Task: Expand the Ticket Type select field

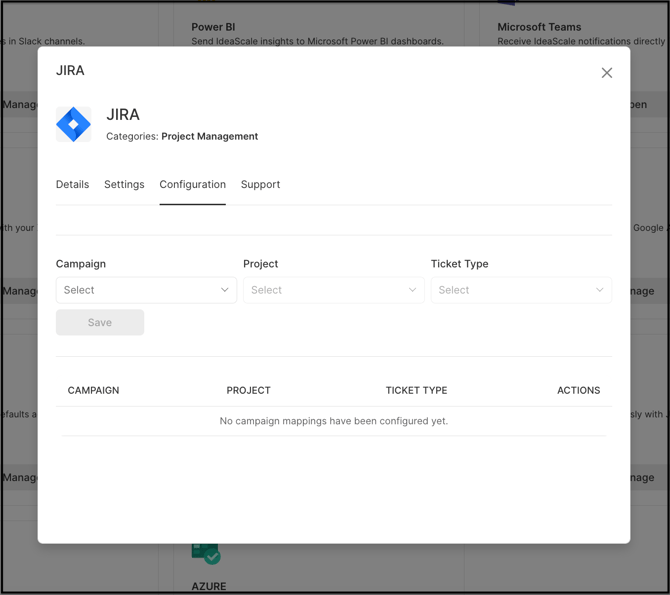Action: 514,290
